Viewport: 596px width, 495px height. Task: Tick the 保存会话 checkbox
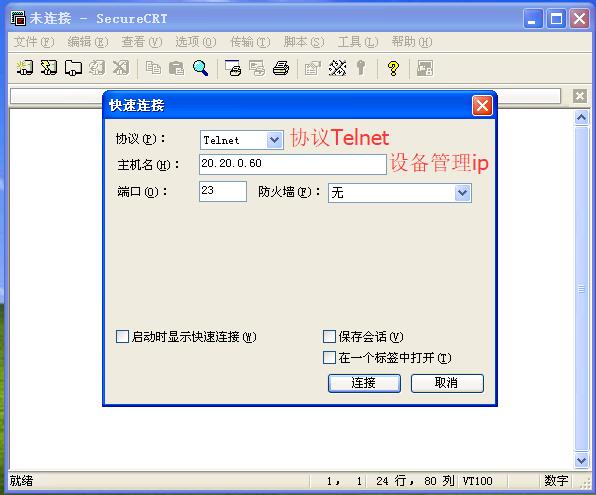329,336
